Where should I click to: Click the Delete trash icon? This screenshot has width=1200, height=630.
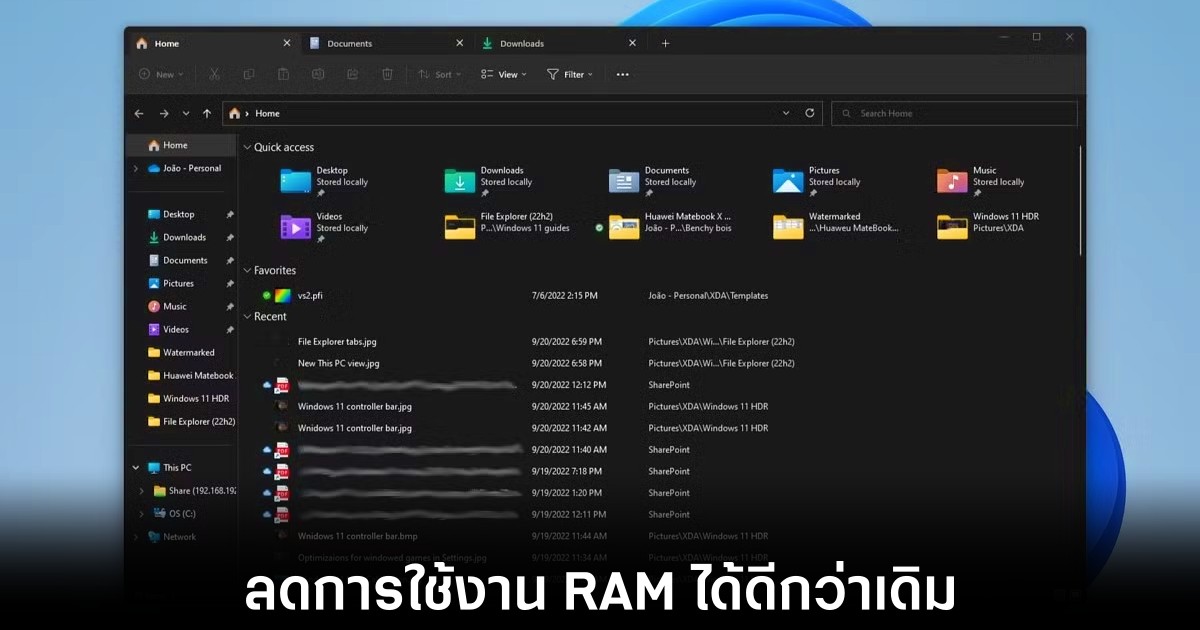click(386, 74)
